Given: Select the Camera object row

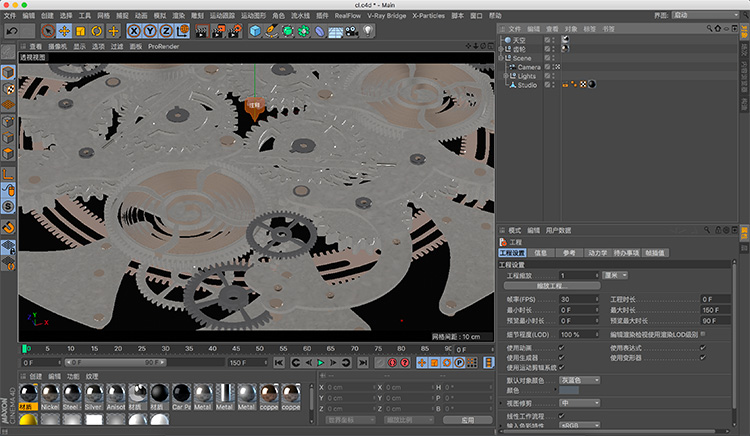Looking at the screenshot, I should (529, 67).
